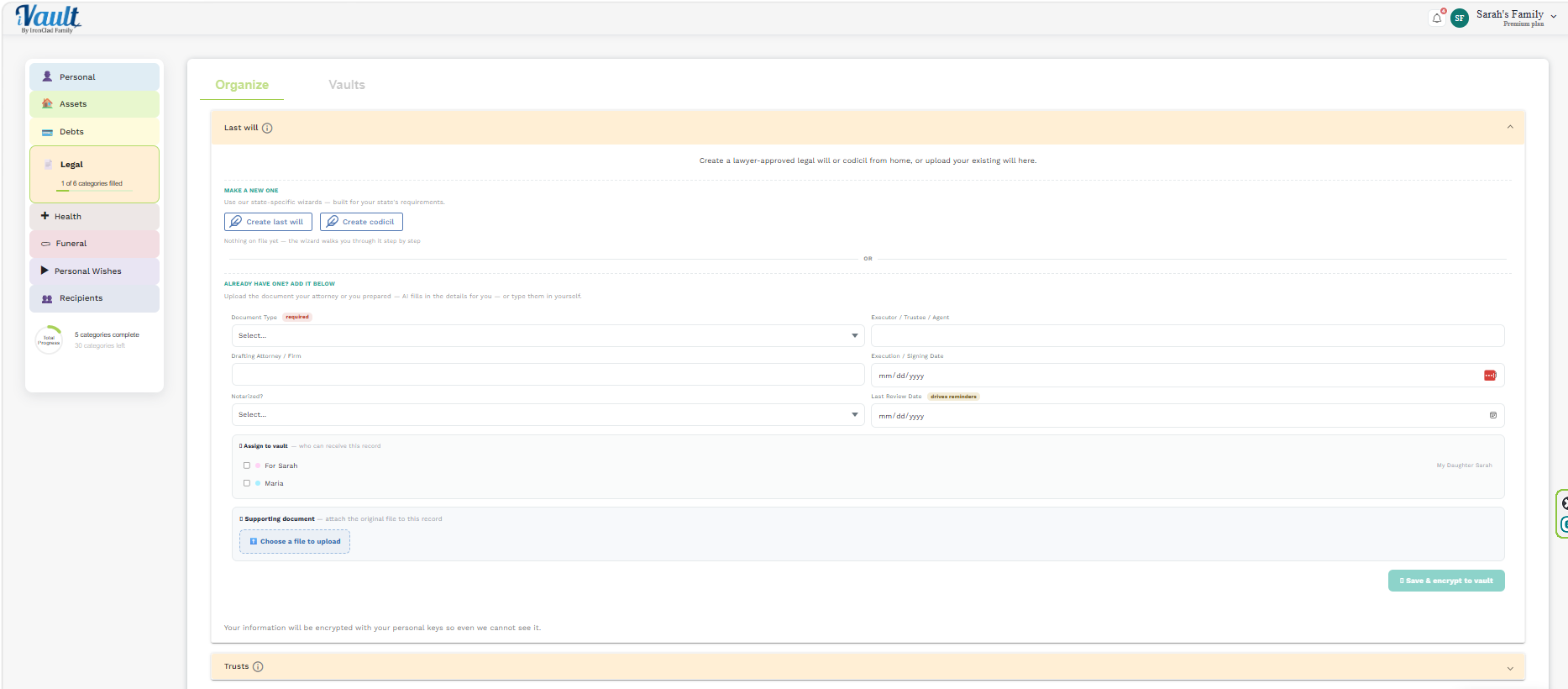Collapse the Last will section
The width and height of the screenshot is (1568, 689).
pos(1510,128)
